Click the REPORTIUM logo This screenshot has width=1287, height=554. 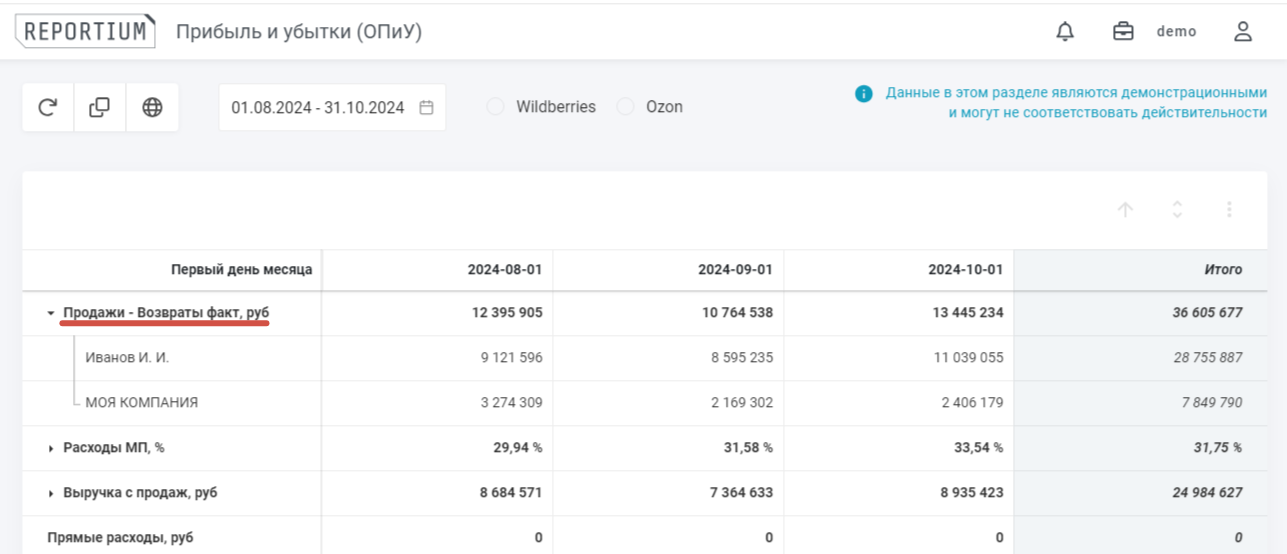85,32
